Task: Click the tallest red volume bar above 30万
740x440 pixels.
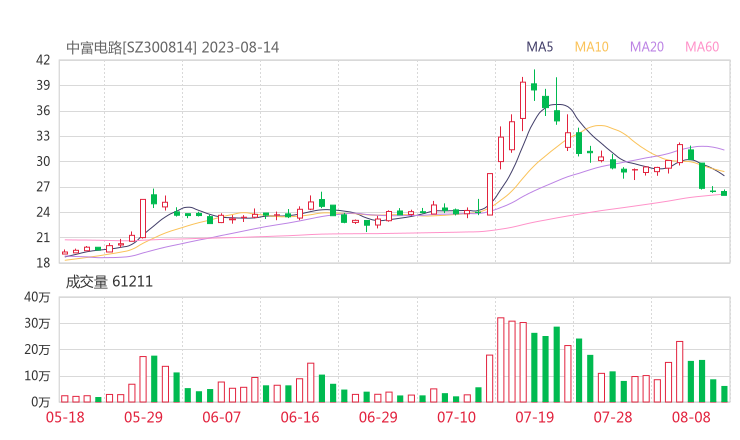Action: click(501, 360)
